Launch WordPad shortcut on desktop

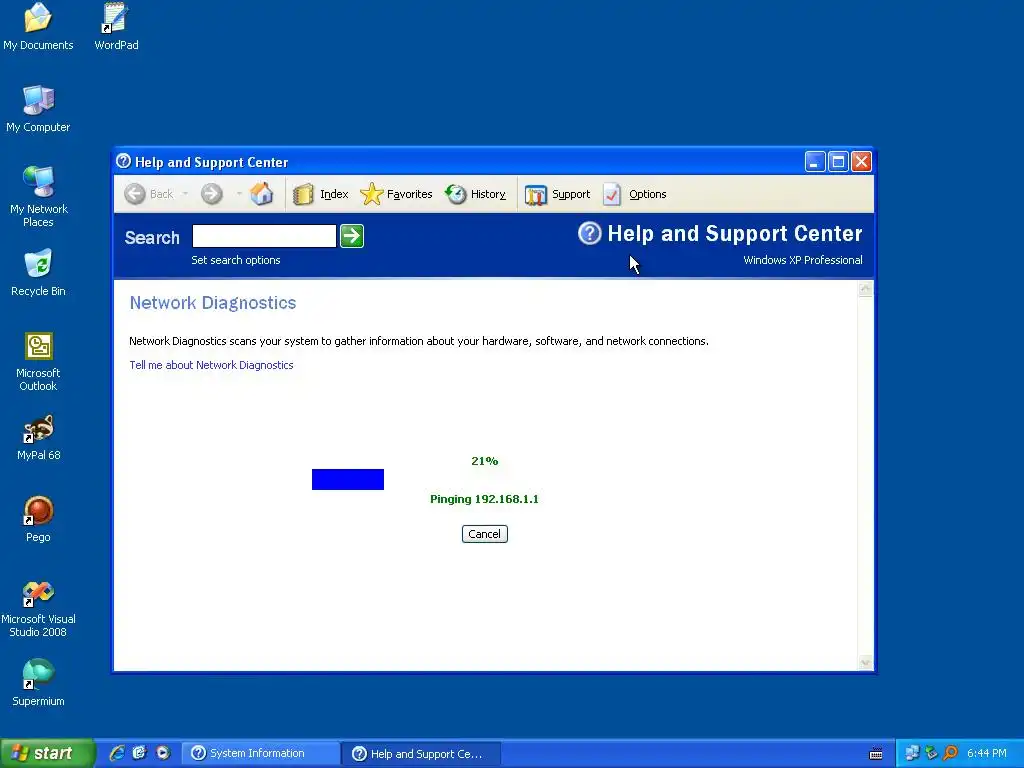[116, 26]
